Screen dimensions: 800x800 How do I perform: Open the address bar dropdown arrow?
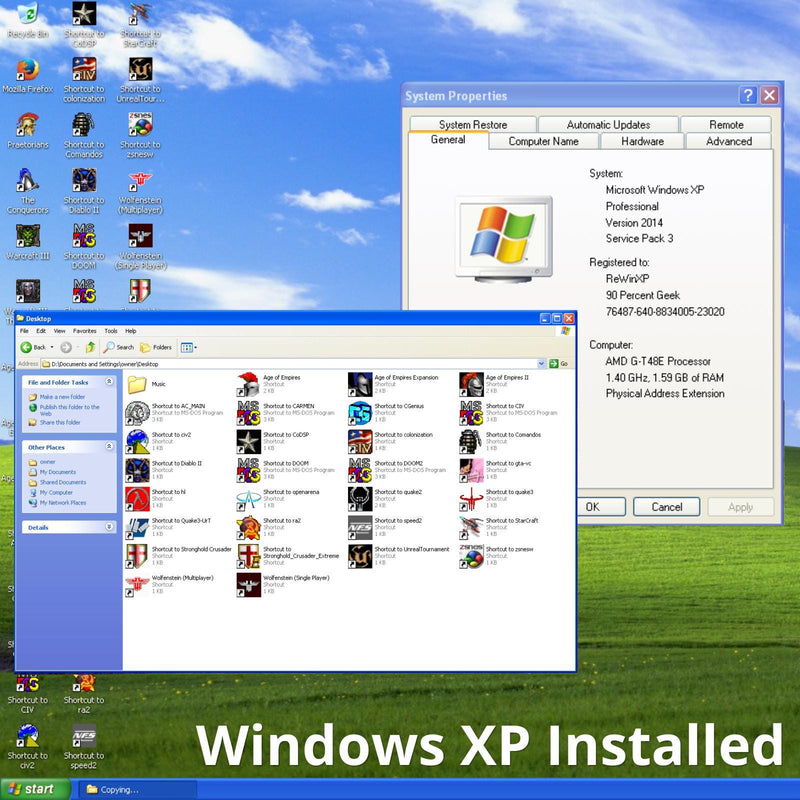click(541, 364)
